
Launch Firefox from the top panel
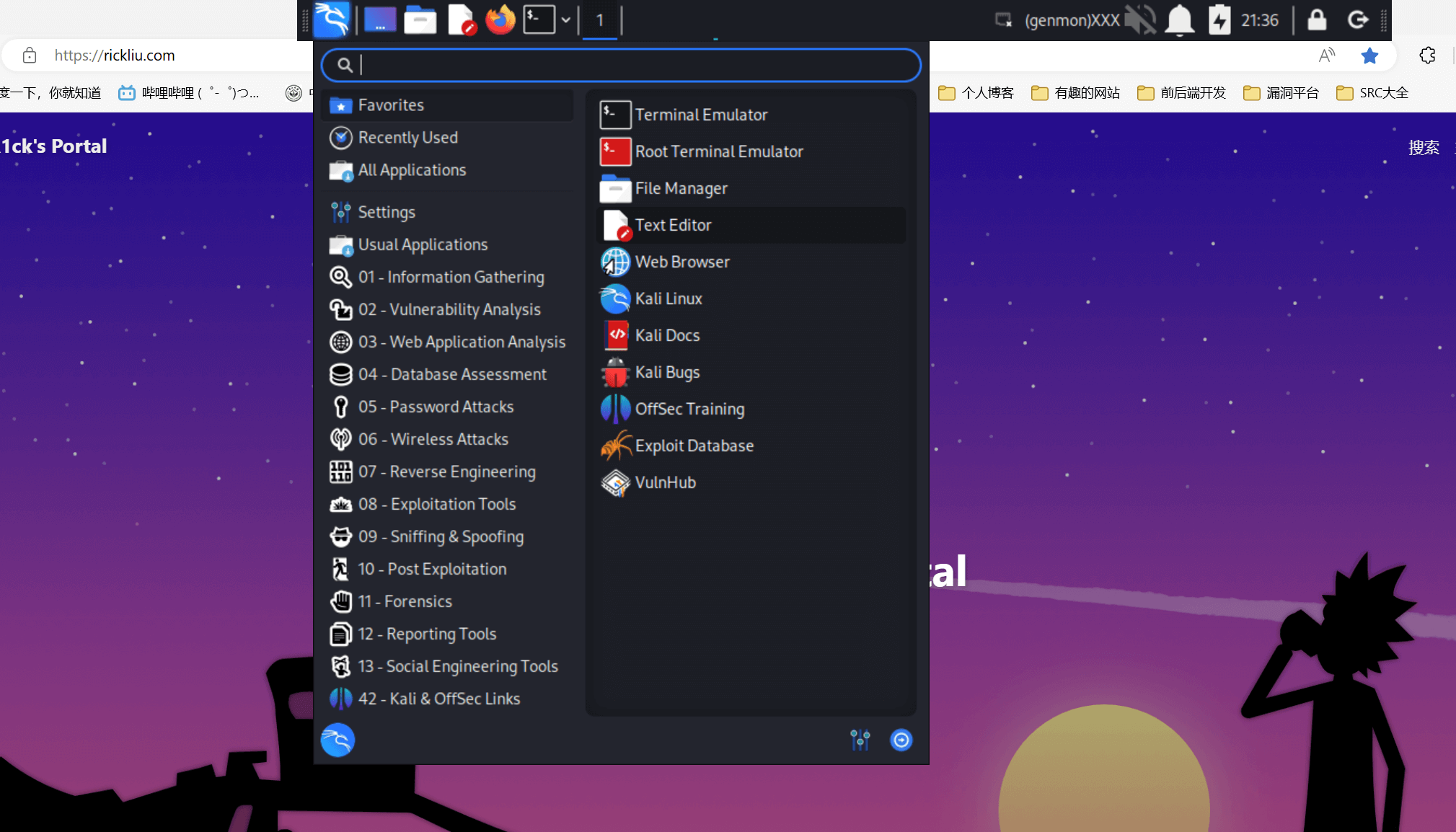[x=500, y=19]
